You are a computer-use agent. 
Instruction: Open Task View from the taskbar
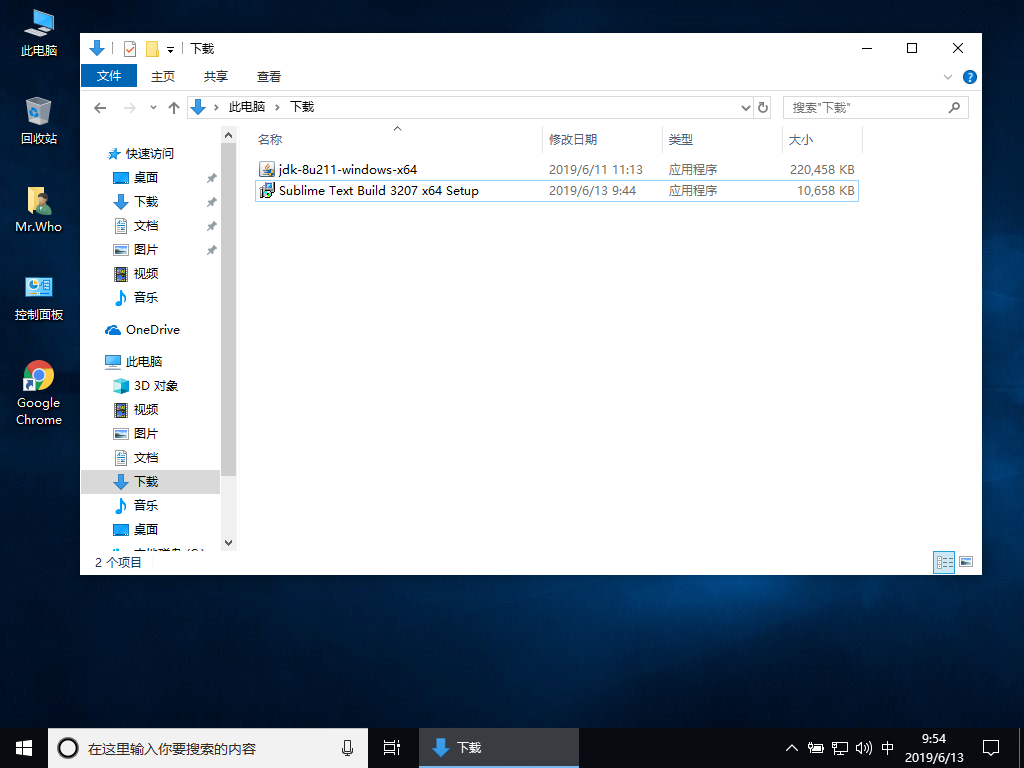pos(392,748)
